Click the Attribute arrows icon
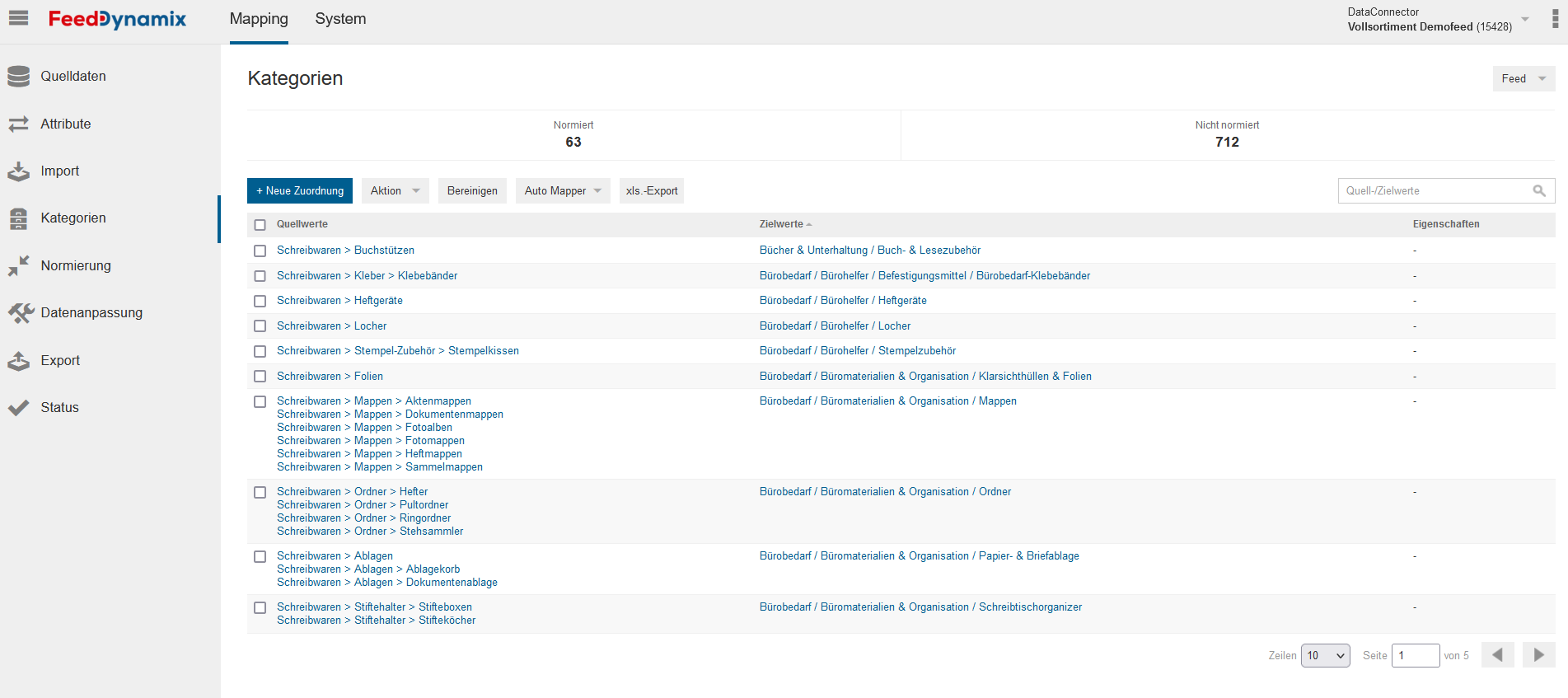 pyautogui.click(x=18, y=124)
